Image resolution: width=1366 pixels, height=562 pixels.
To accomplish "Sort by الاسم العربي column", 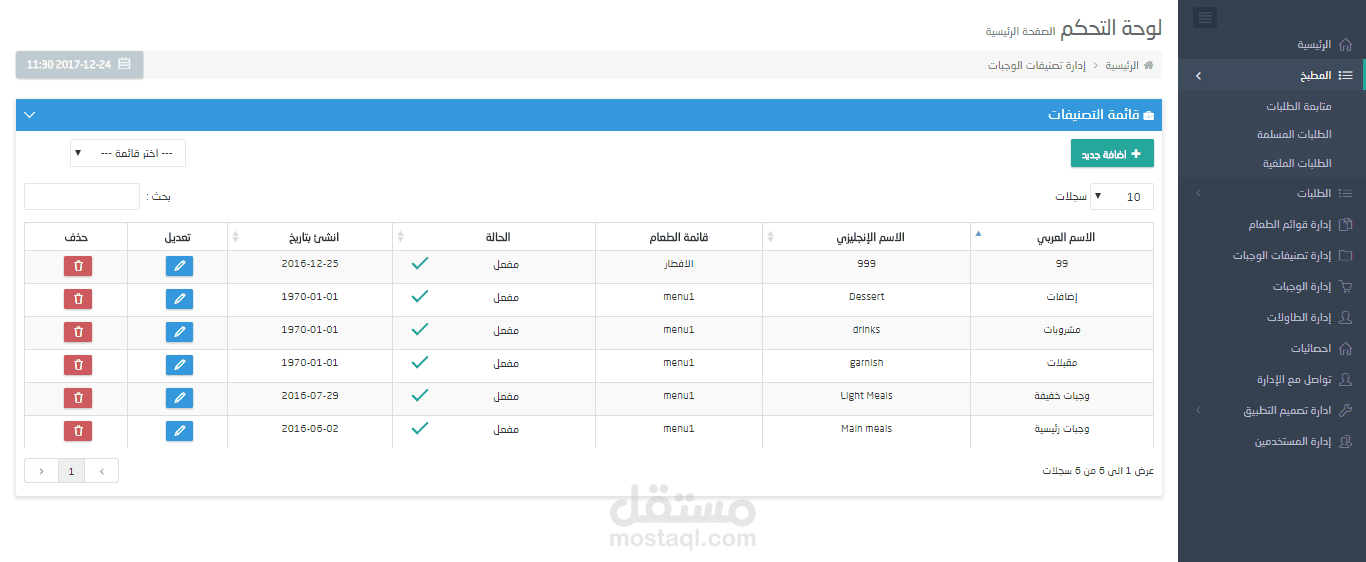I will coord(1062,237).
